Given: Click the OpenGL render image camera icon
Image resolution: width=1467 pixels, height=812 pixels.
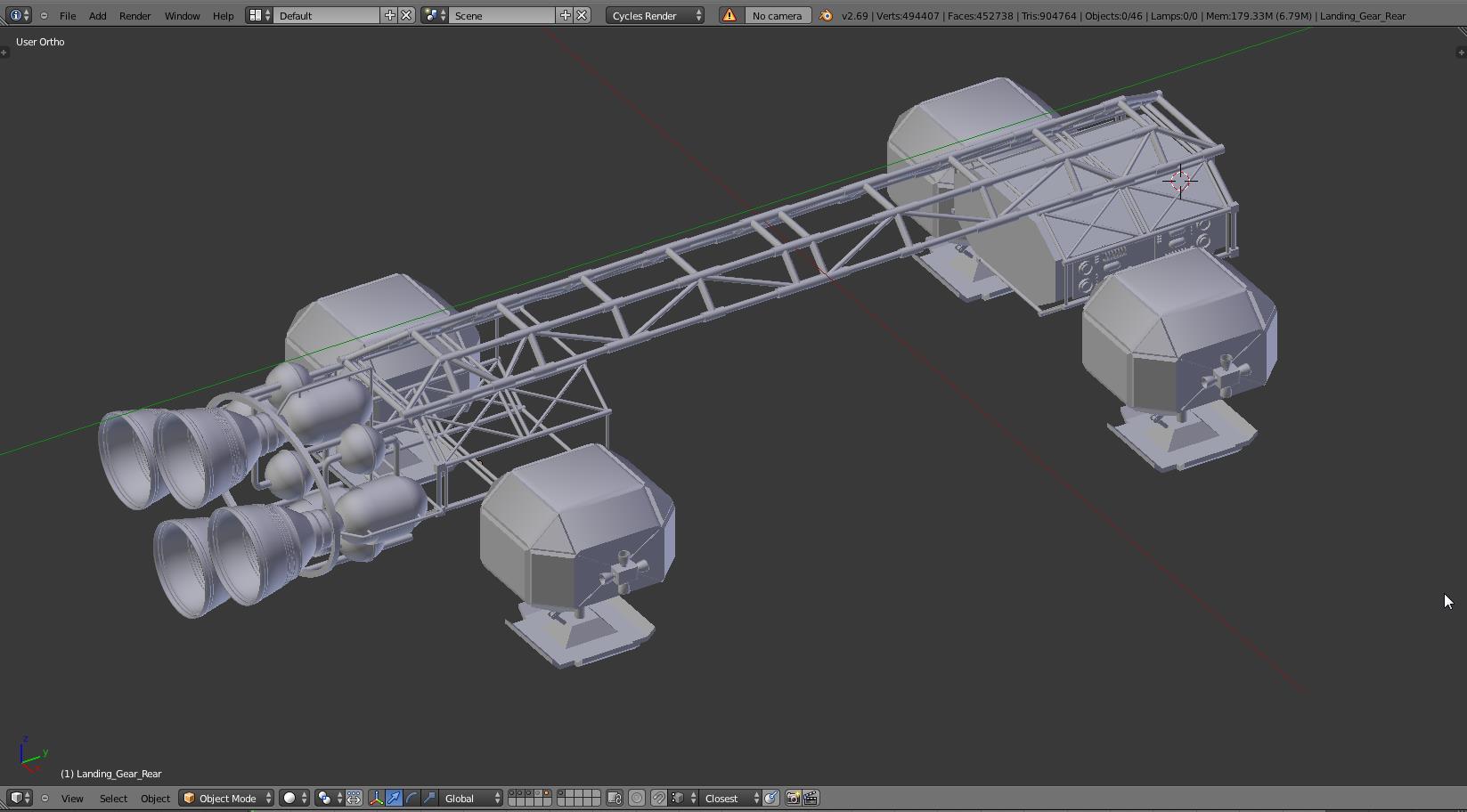Looking at the screenshot, I should click(x=793, y=799).
